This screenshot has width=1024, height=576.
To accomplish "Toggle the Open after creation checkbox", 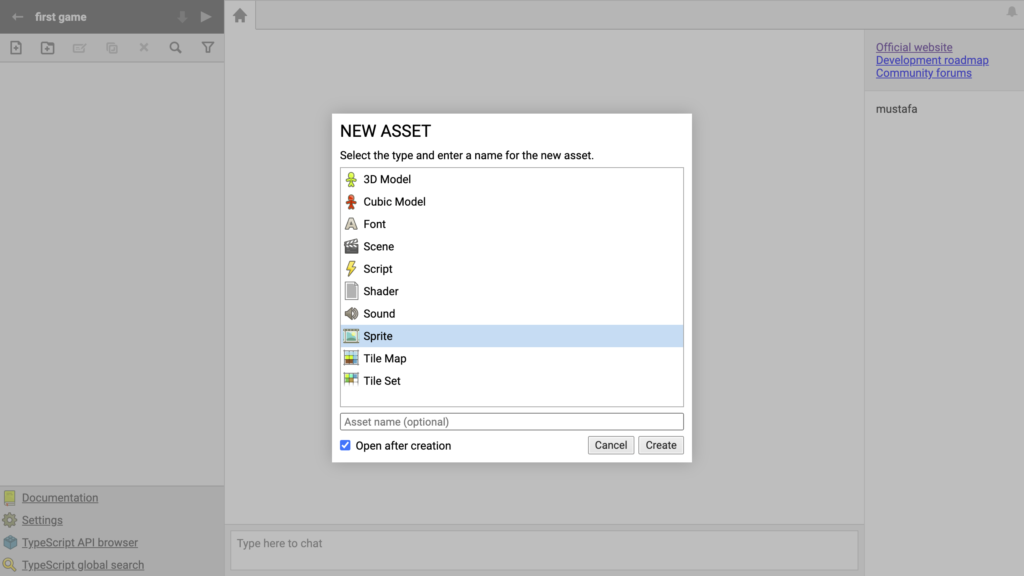I will tap(345, 445).
